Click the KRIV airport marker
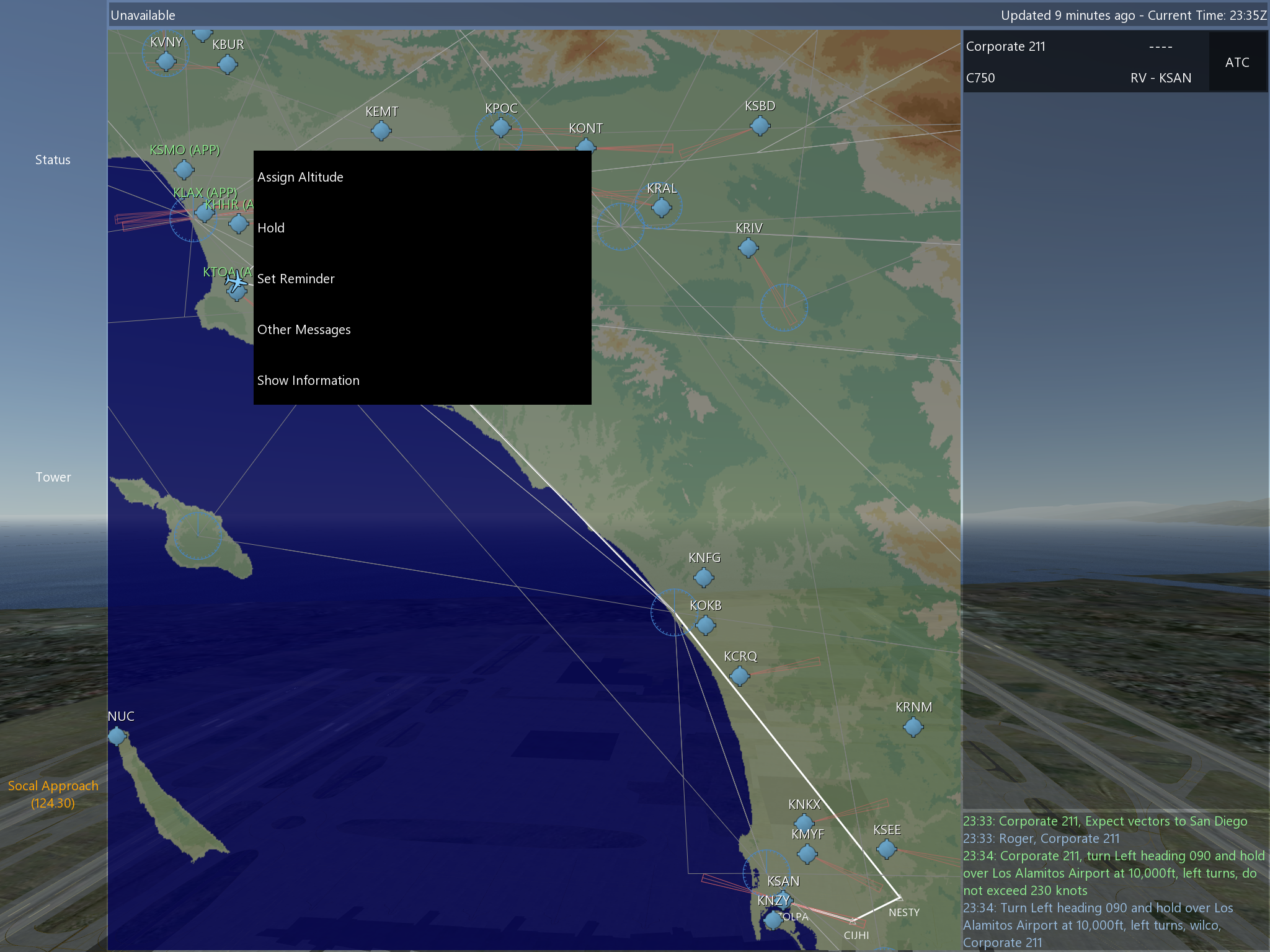Viewport: 1270px width, 952px height. coord(748,248)
